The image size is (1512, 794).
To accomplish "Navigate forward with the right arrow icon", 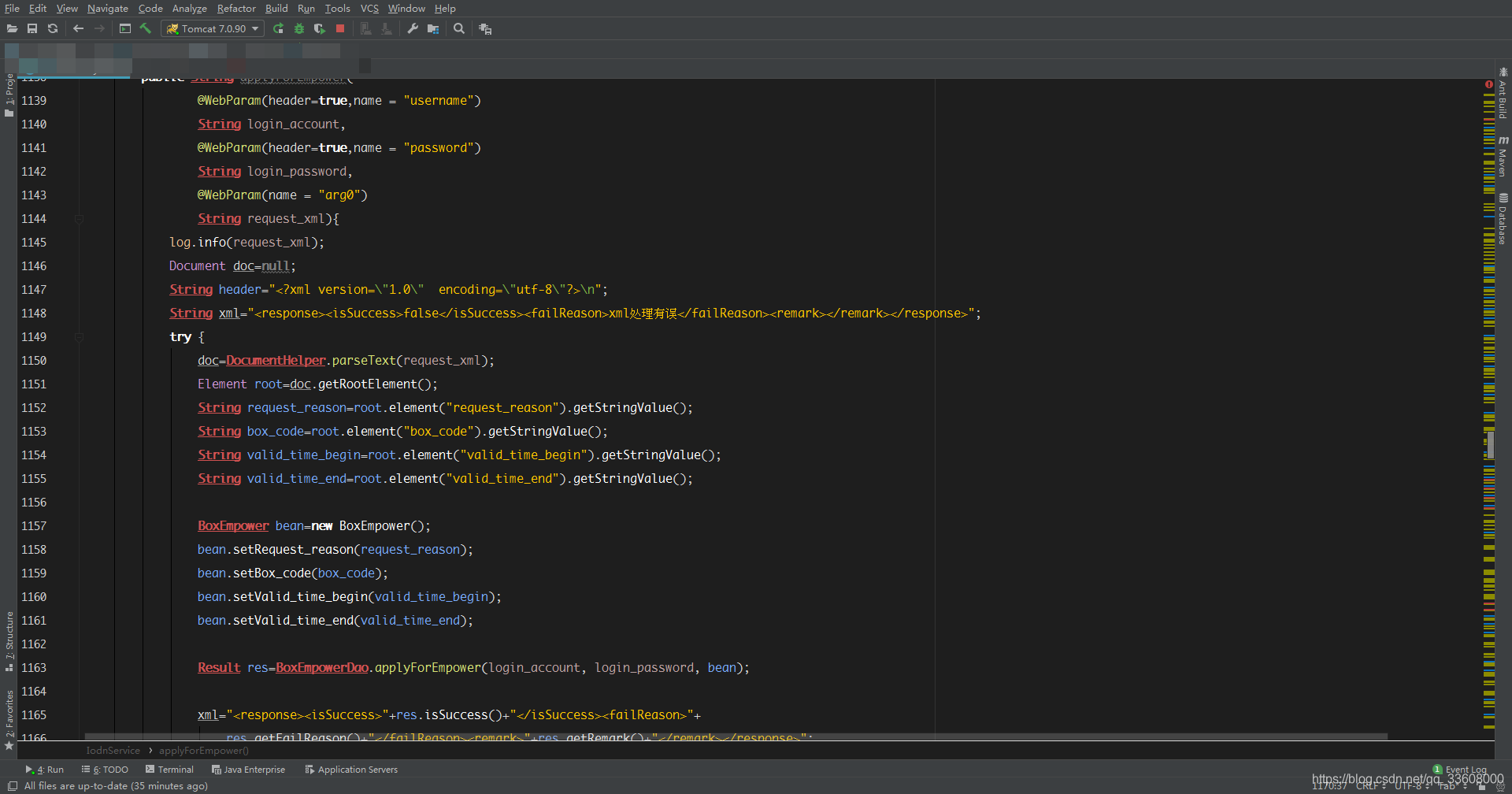I will (99, 28).
